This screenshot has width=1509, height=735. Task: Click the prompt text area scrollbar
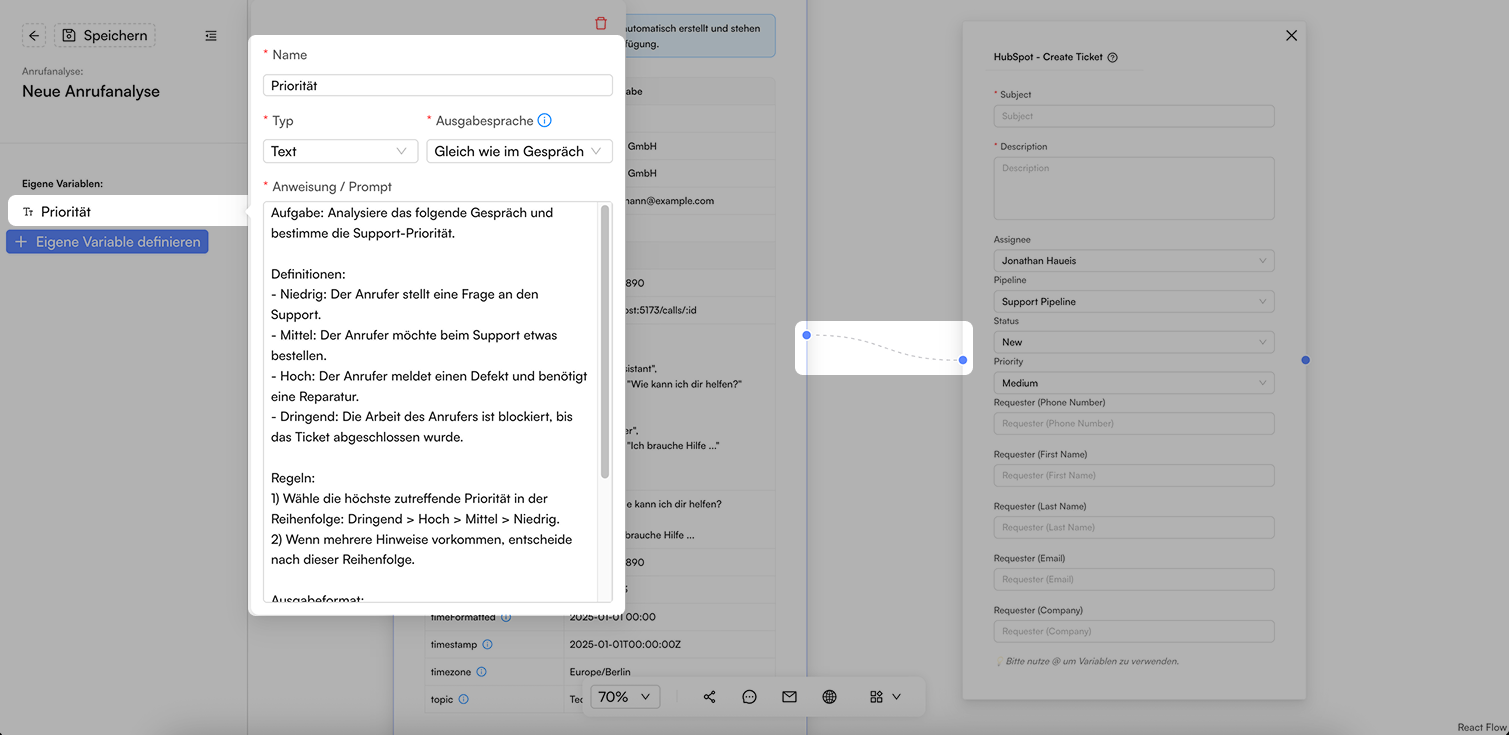tap(605, 340)
